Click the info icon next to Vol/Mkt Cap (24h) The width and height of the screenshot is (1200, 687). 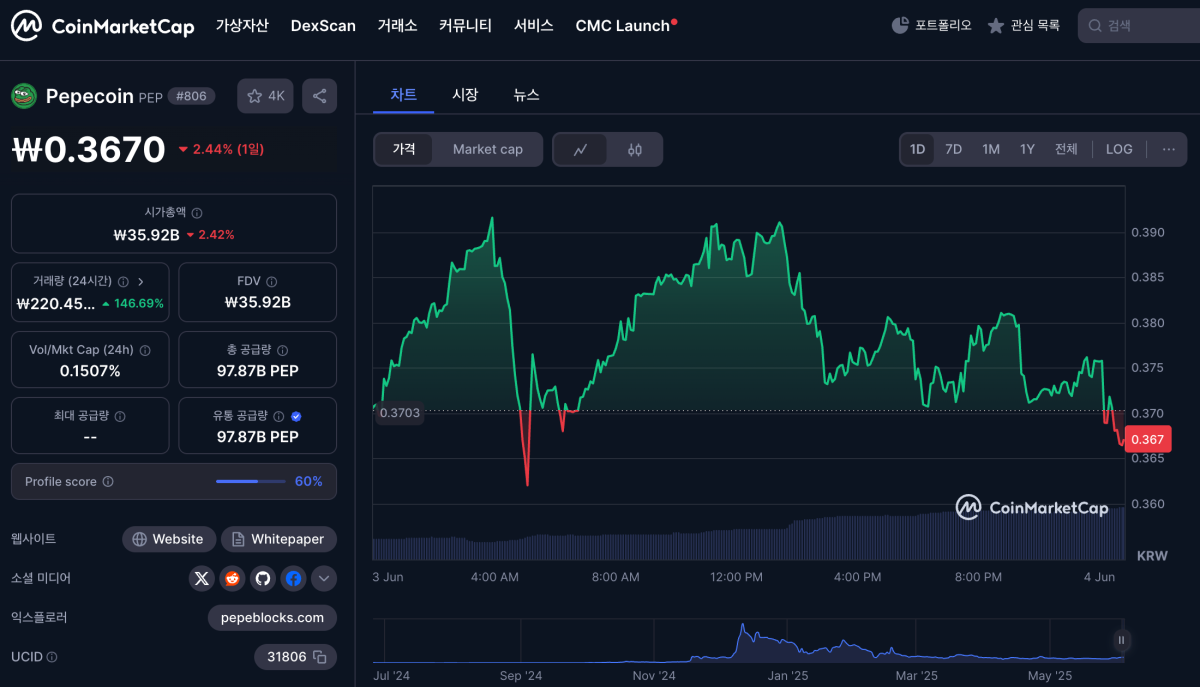145,351
